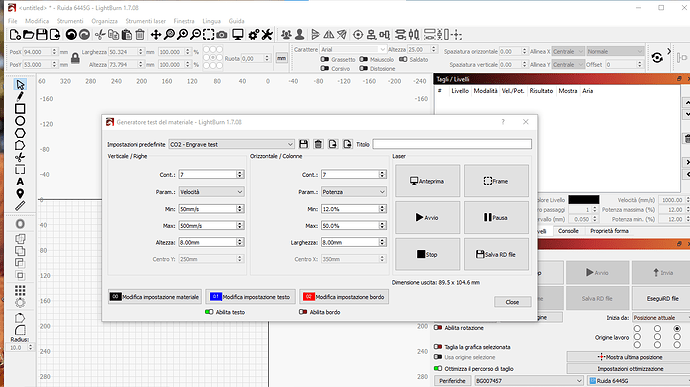Click the black layer color swatch
Image resolution: width=690 pixels, height=387 pixels.
tap(584, 199)
